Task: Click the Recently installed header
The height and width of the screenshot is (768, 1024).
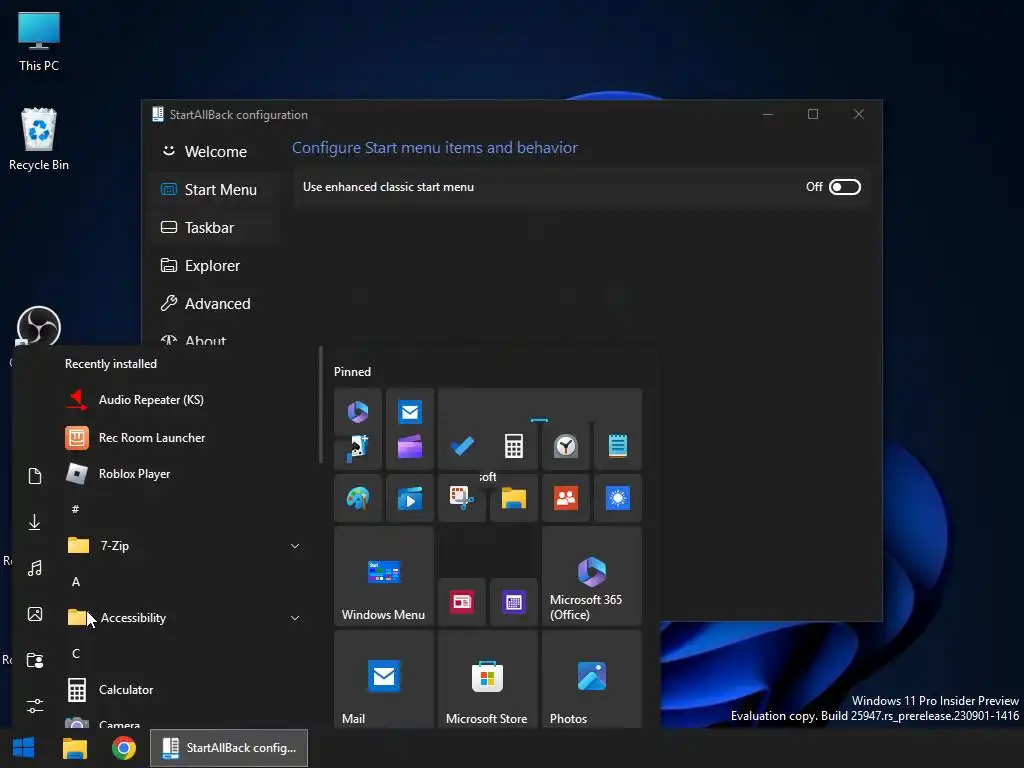Action: point(110,364)
